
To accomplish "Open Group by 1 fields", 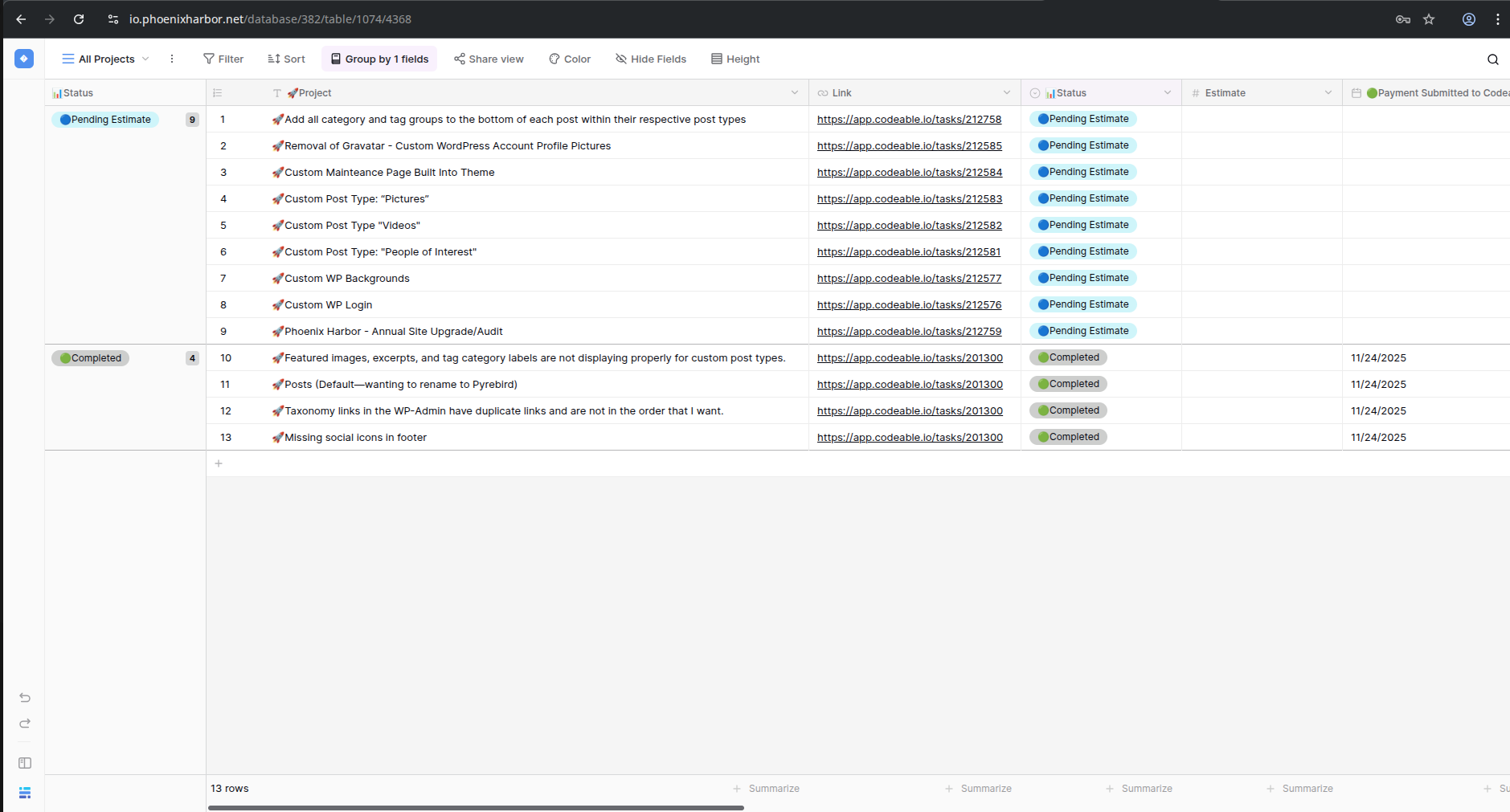I will coord(379,59).
